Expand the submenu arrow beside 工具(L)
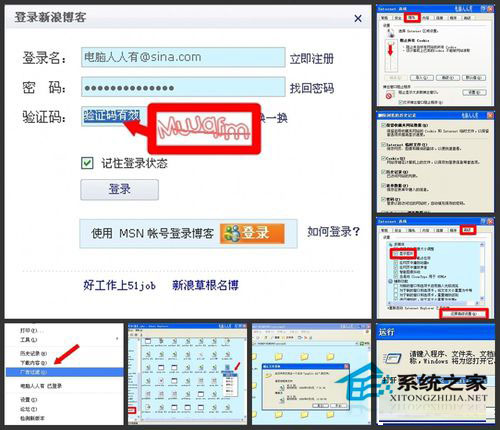 (117, 339)
